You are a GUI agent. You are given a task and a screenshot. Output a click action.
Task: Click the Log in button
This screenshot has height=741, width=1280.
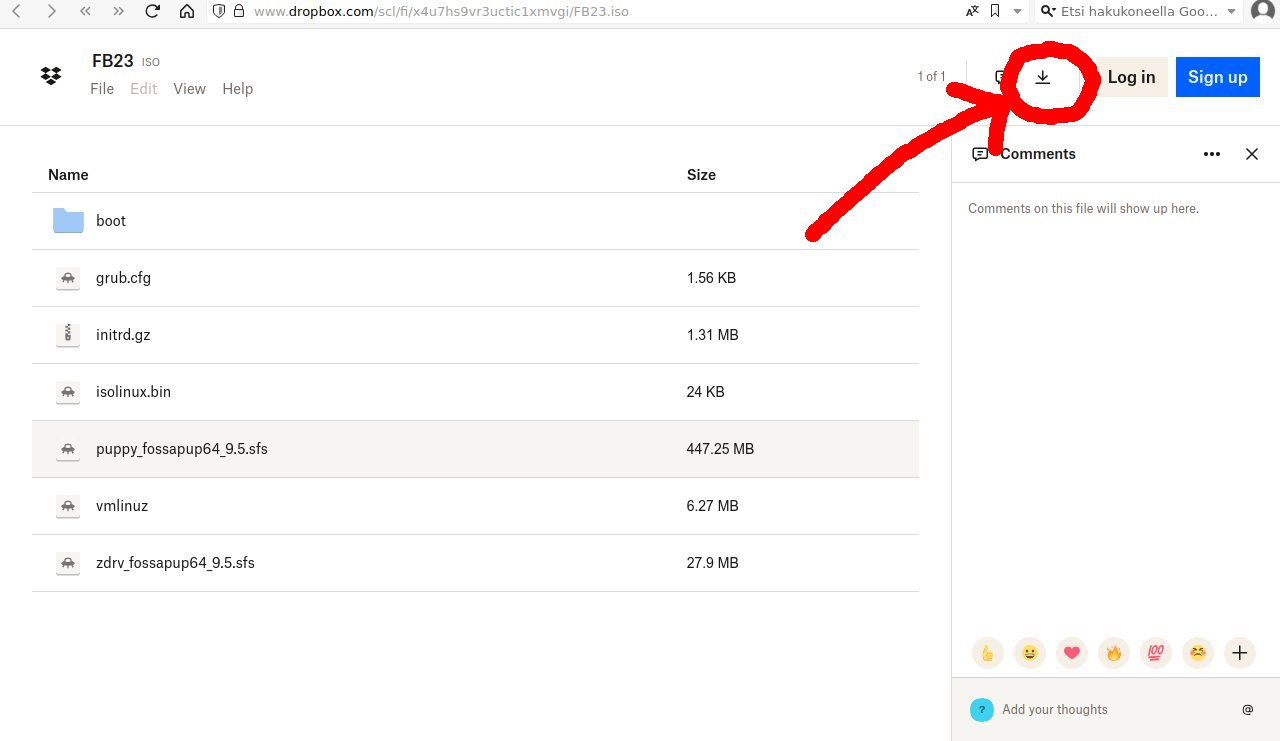click(x=1131, y=77)
